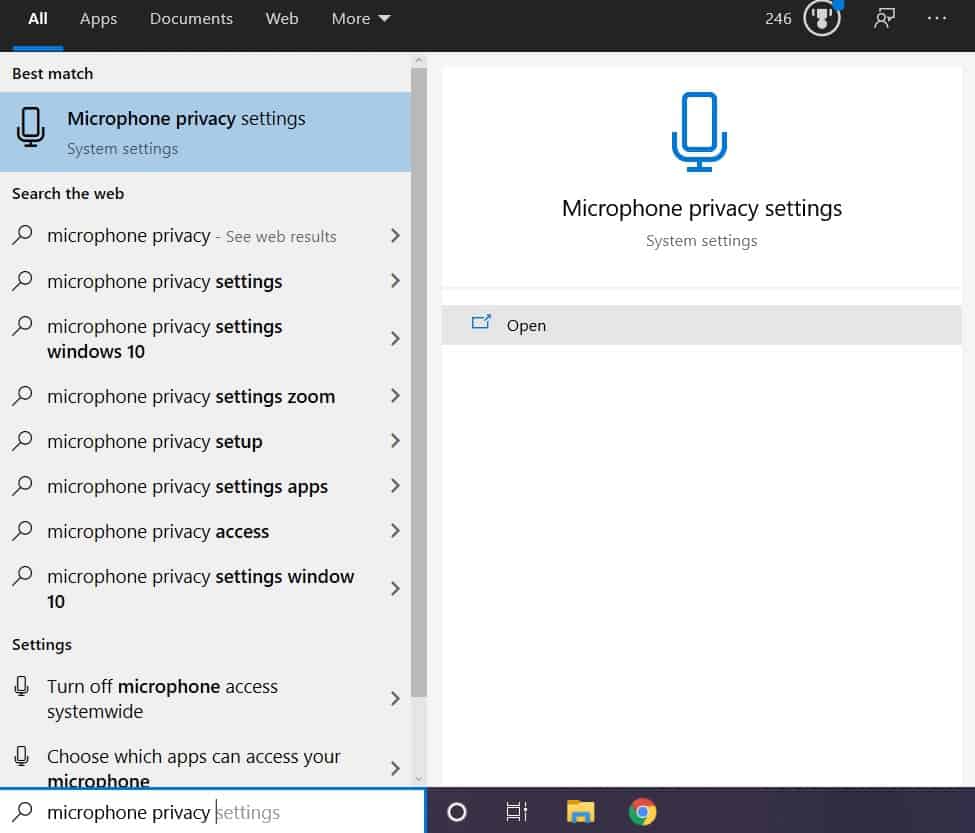Open the three-dot options menu

click(937, 19)
